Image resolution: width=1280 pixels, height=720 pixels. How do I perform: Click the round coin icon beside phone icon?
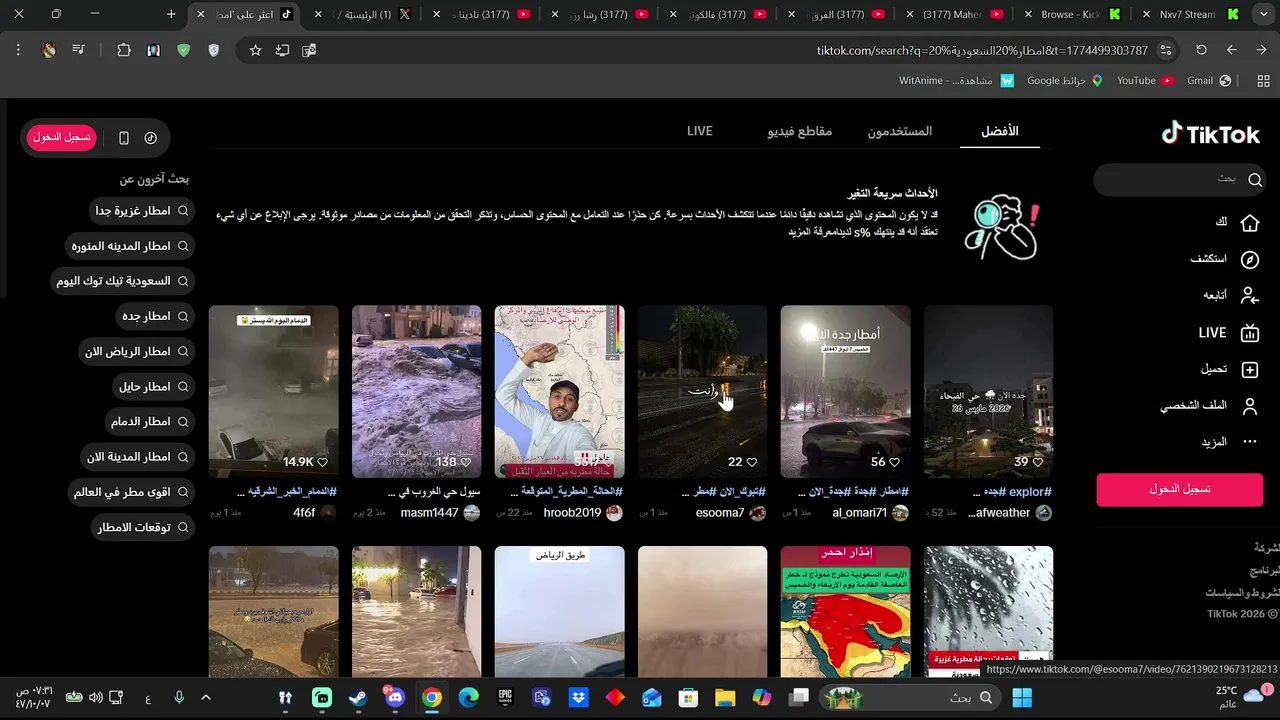[151, 138]
